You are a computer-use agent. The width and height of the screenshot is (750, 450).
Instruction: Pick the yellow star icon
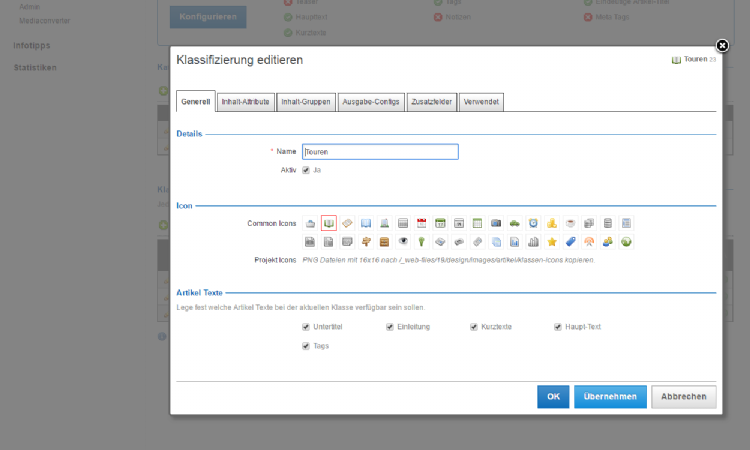(x=551, y=242)
